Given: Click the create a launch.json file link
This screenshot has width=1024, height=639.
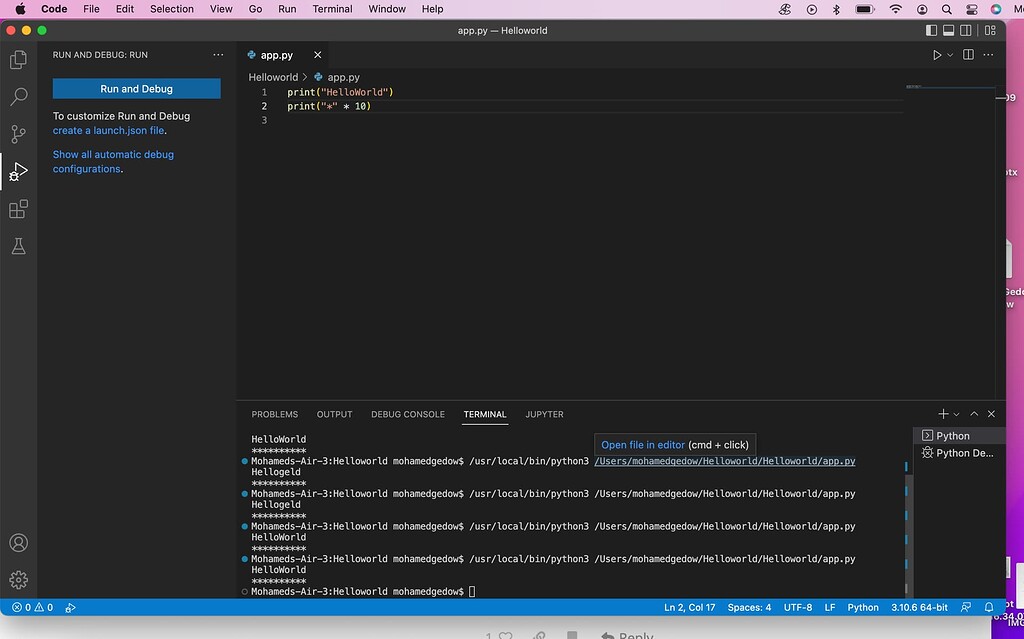Looking at the screenshot, I should pos(108,130).
